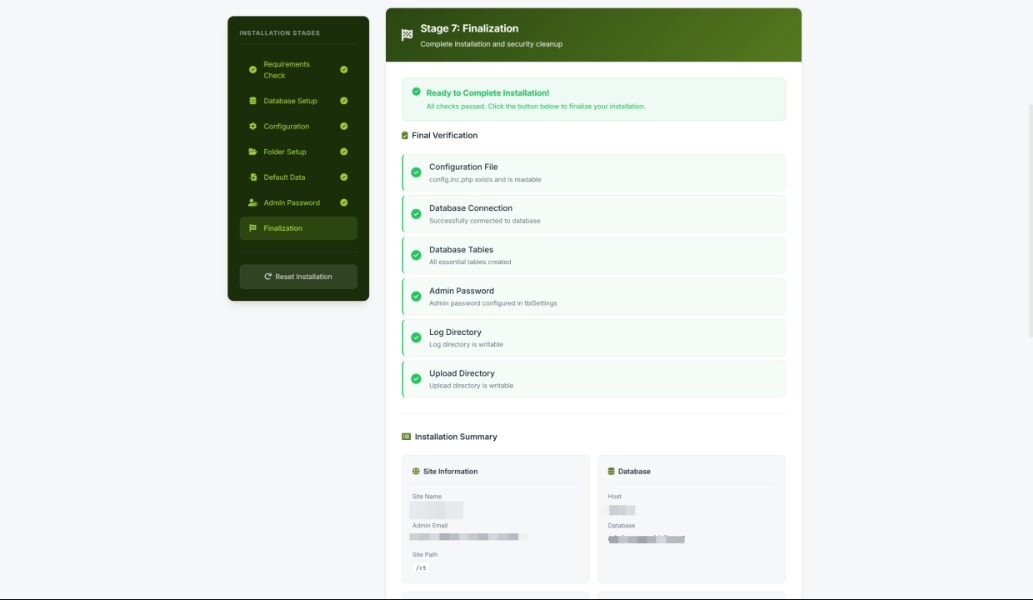Select the Finalization stage in sidebar
This screenshot has height=600, width=1033.
click(298, 228)
